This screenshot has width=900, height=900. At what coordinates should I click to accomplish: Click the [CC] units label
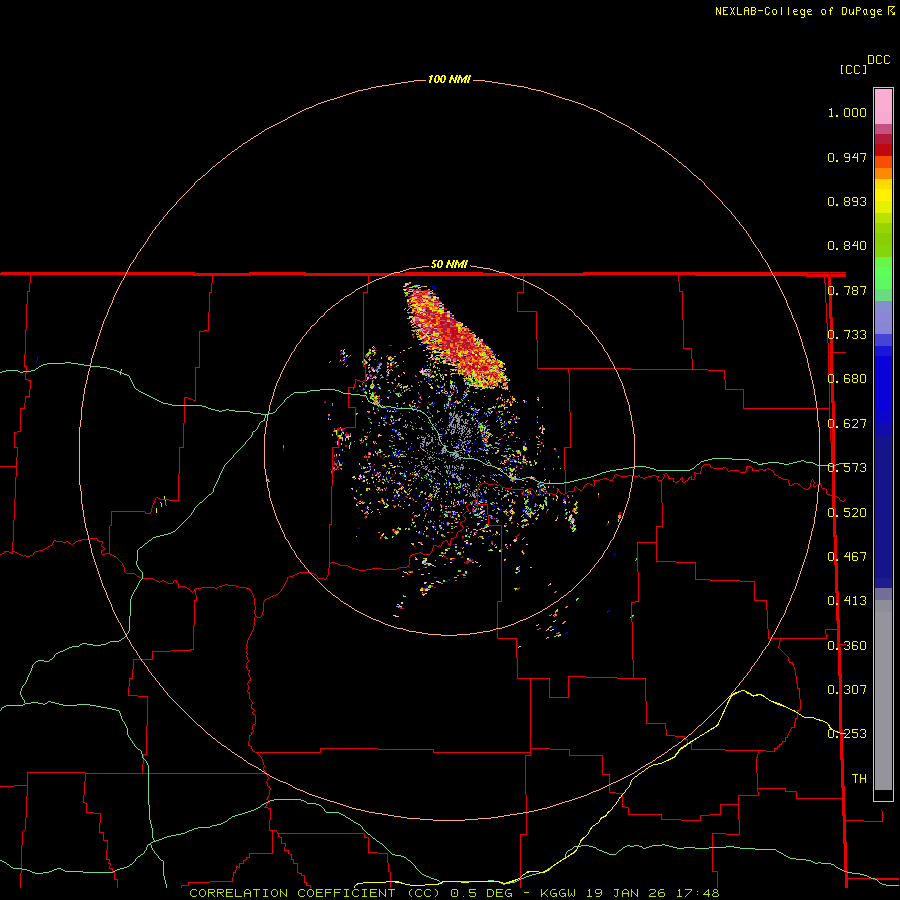pos(853,69)
